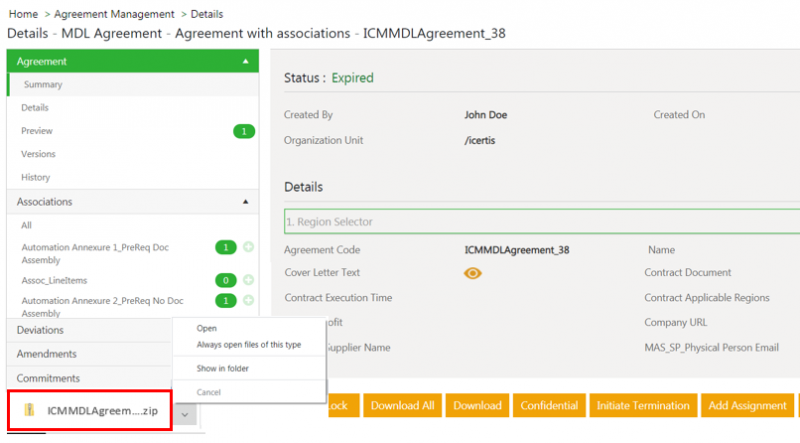Expand the Commitments section

[x=89, y=378]
